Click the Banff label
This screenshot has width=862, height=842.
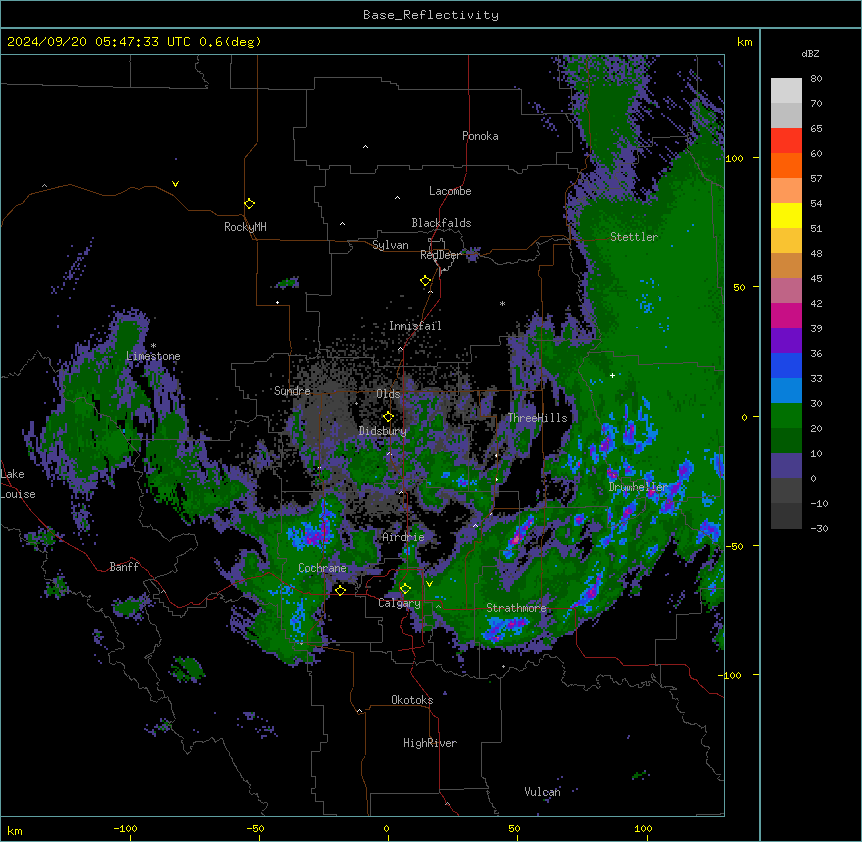pos(124,567)
